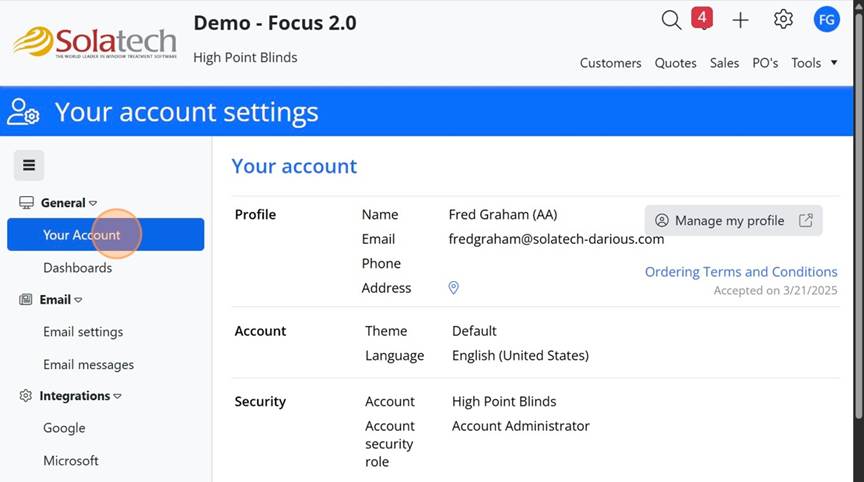The height and width of the screenshot is (482, 864).
Task: Click the General monitor icon
Action: [x=26, y=203]
